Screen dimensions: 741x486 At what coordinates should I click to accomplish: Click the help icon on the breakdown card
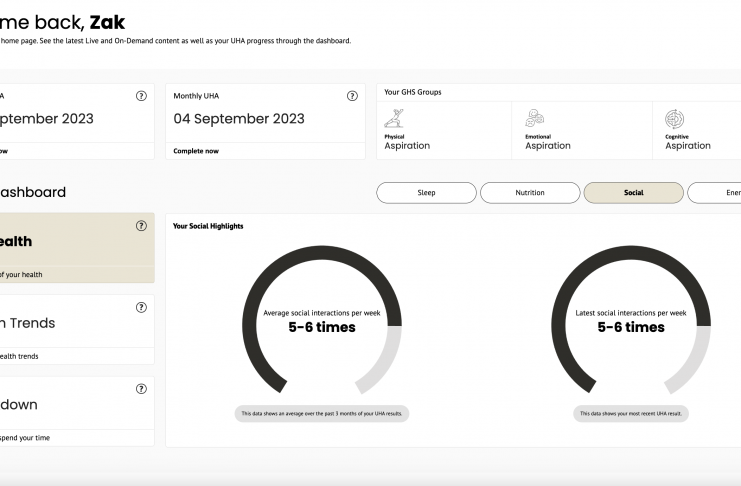pyautogui.click(x=141, y=389)
